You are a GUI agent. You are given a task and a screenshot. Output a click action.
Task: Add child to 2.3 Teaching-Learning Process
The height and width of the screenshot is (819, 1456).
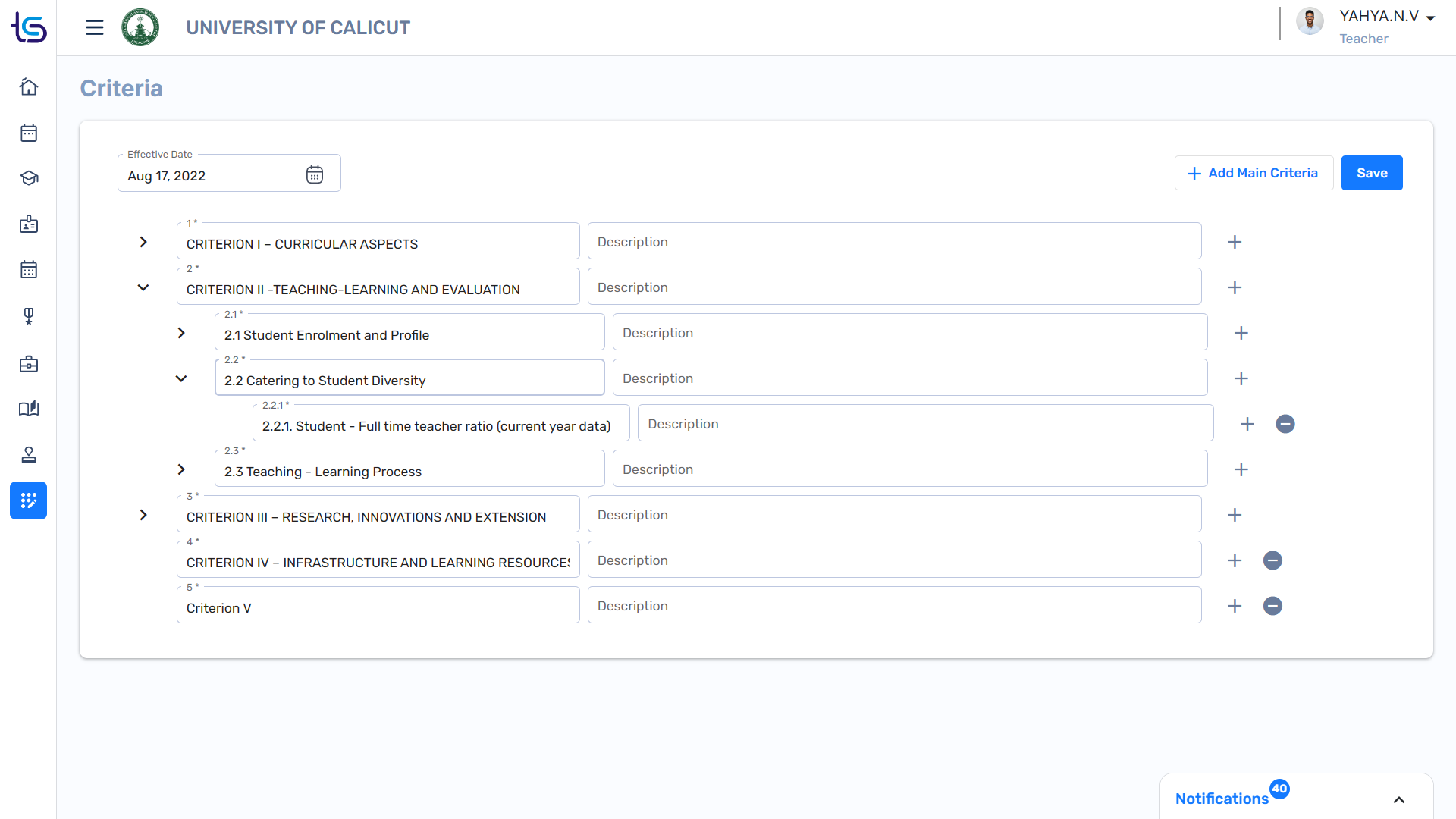click(x=1241, y=469)
